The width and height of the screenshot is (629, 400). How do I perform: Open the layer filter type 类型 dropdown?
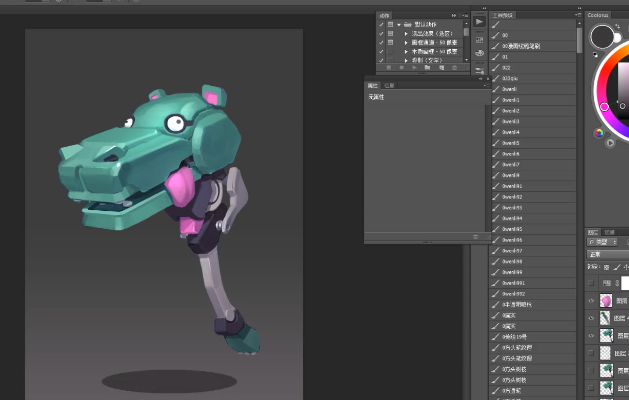tap(602, 242)
